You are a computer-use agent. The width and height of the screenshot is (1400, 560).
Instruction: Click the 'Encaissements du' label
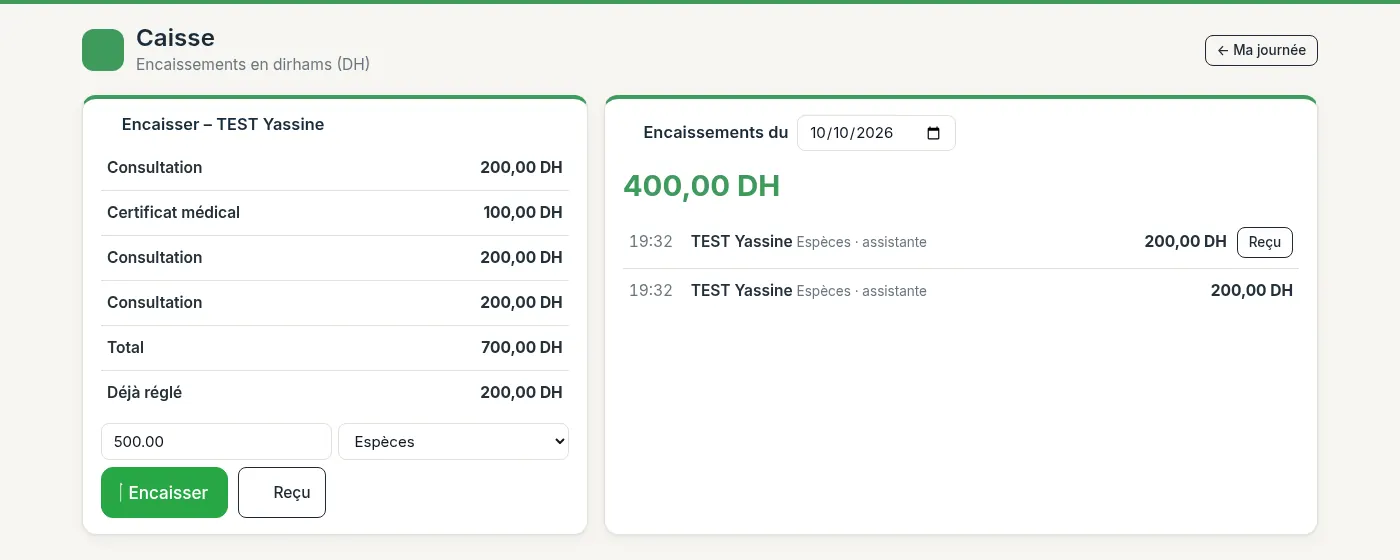(716, 132)
